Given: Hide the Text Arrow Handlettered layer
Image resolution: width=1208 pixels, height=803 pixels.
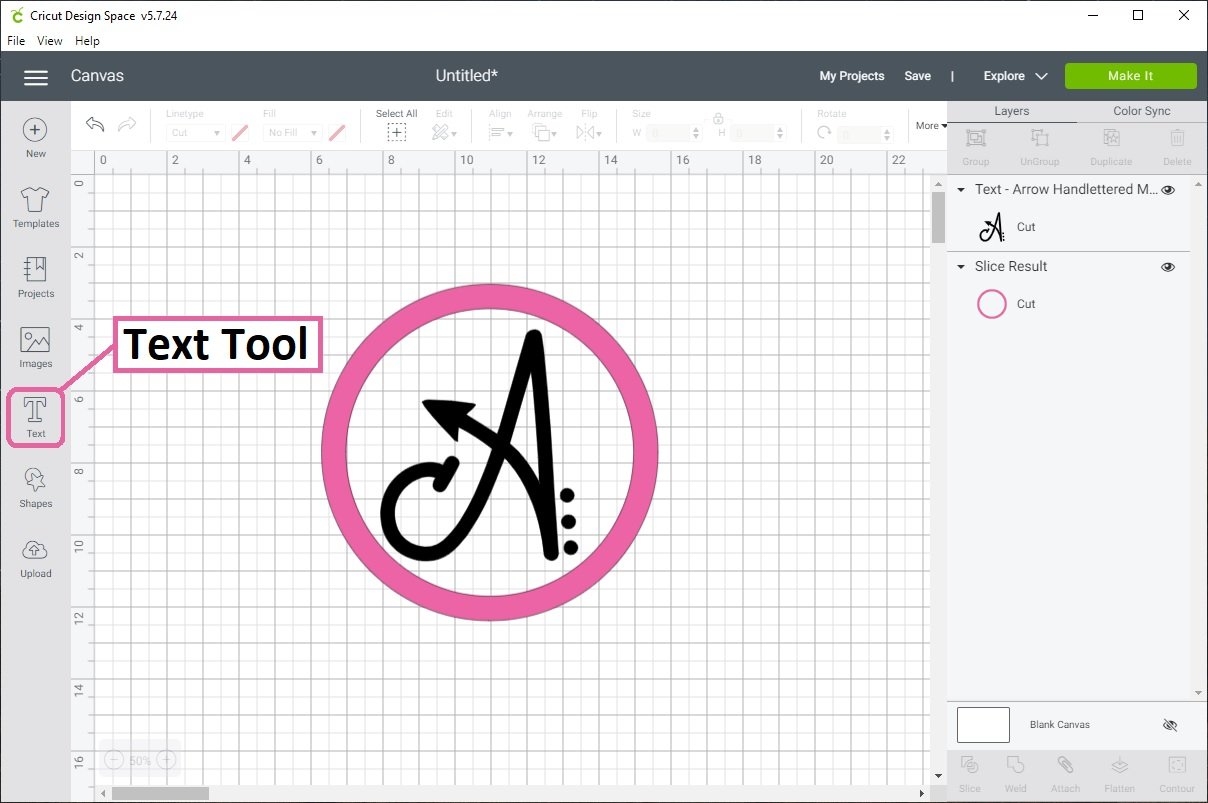Looking at the screenshot, I should (1168, 190).
